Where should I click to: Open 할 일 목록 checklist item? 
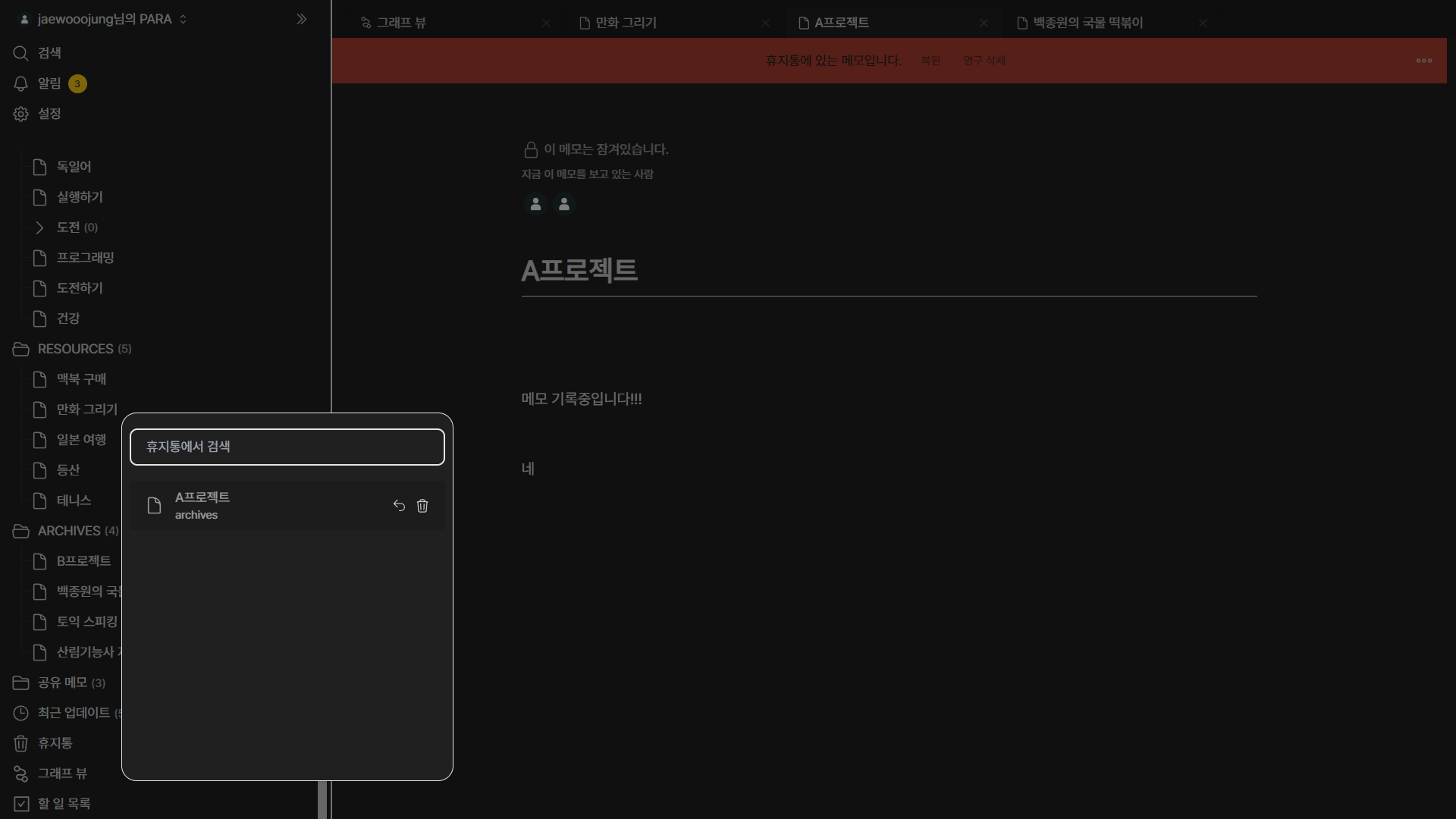coord(64,804)
